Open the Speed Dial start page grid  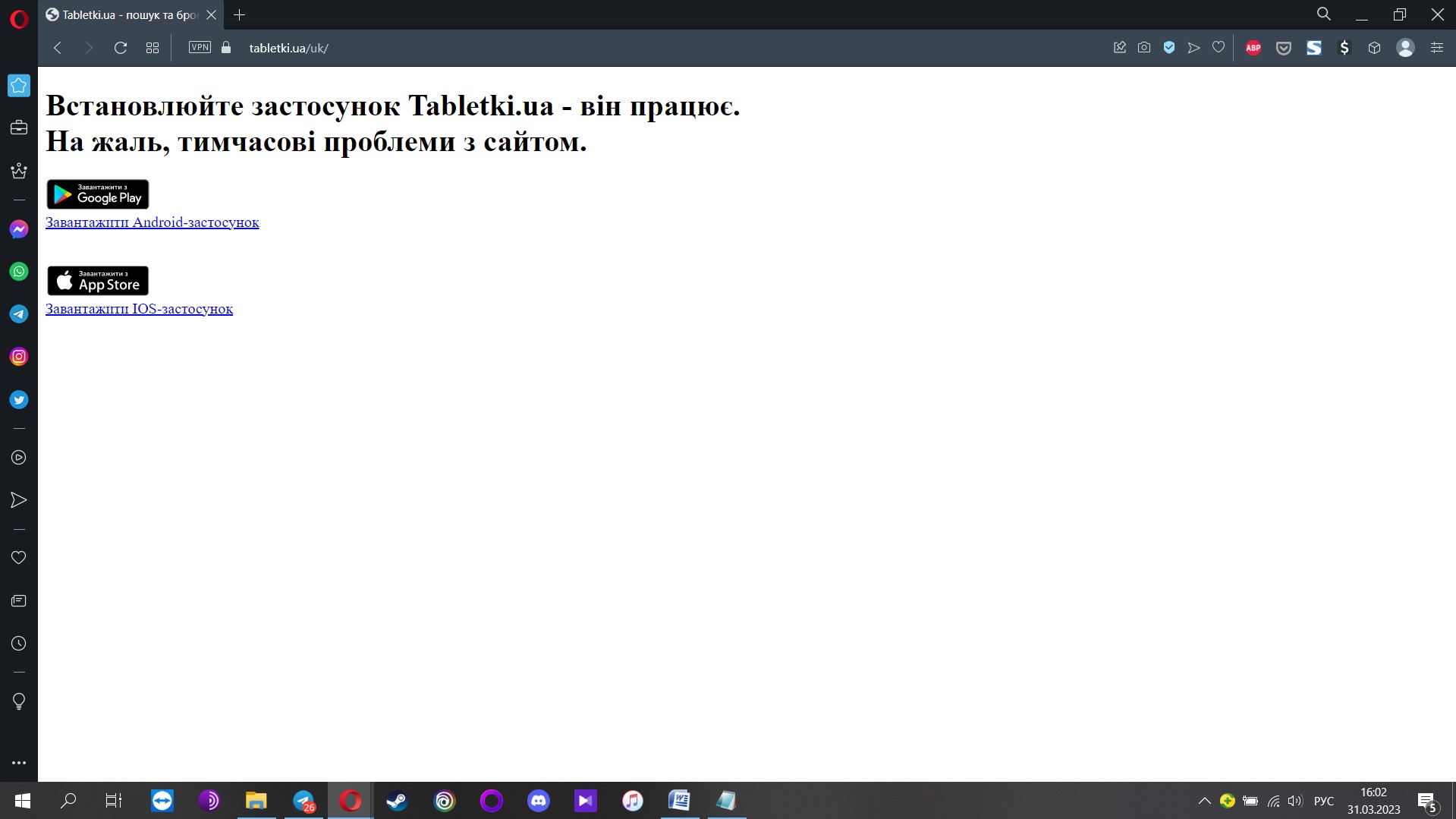(x=153, y=48)
